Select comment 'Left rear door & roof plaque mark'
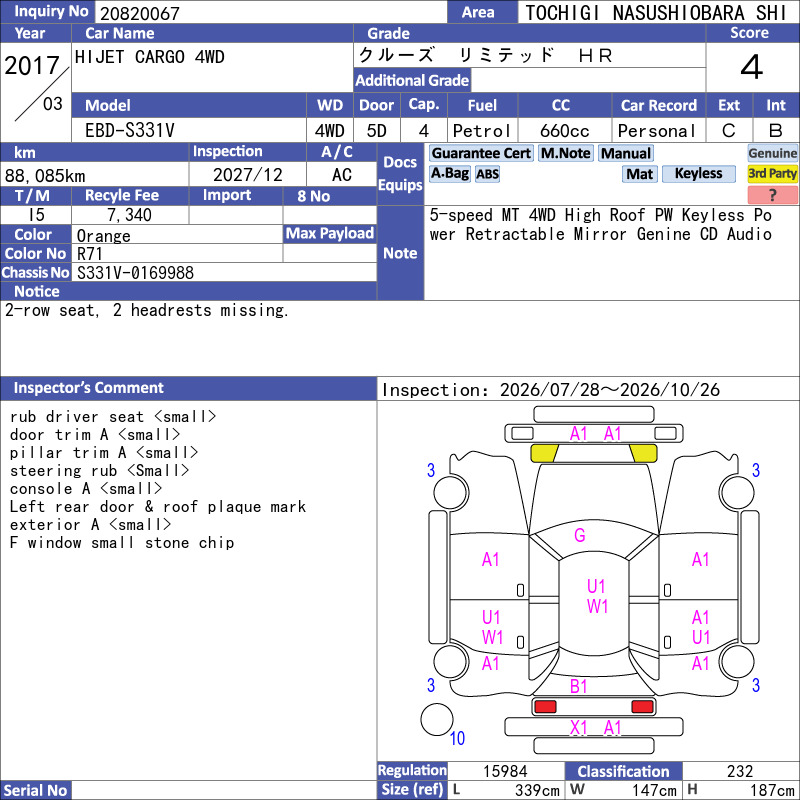The width and height of the screenshot is (800, 800). click(158, 506)
